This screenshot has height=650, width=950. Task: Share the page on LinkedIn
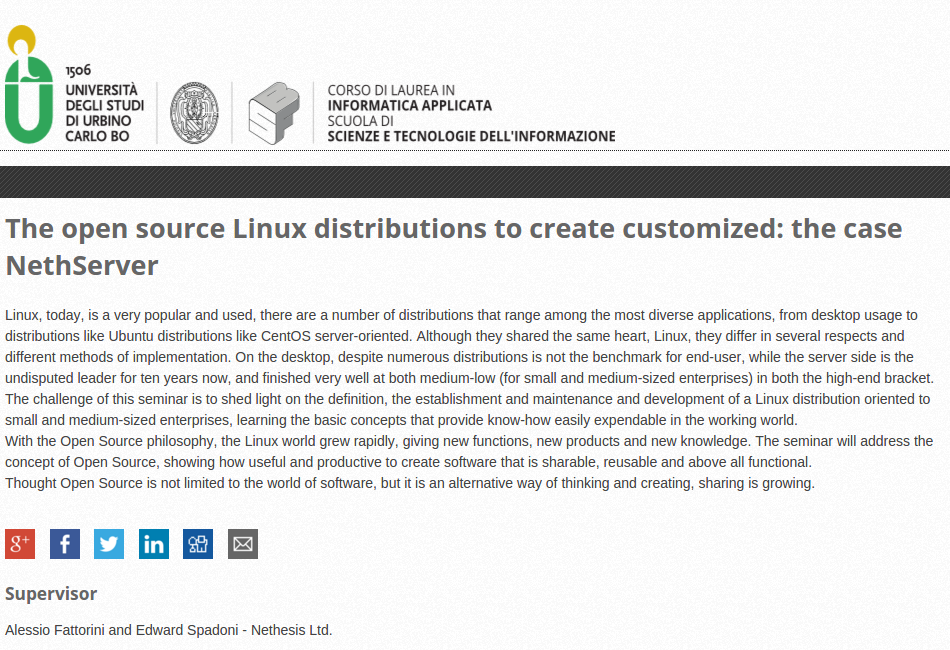[154, 543]
